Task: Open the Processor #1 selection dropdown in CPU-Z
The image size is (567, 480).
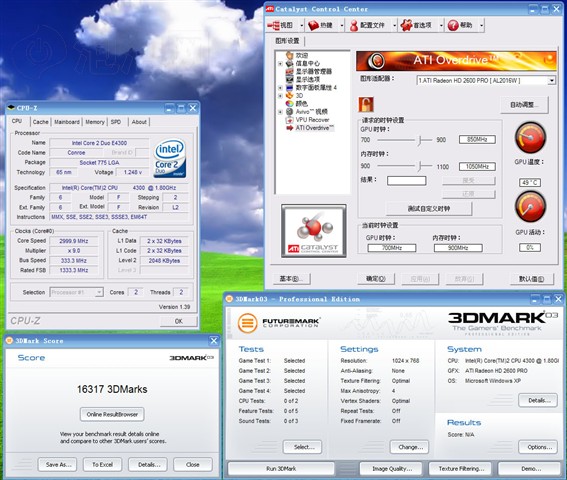Action: (99, 292)
